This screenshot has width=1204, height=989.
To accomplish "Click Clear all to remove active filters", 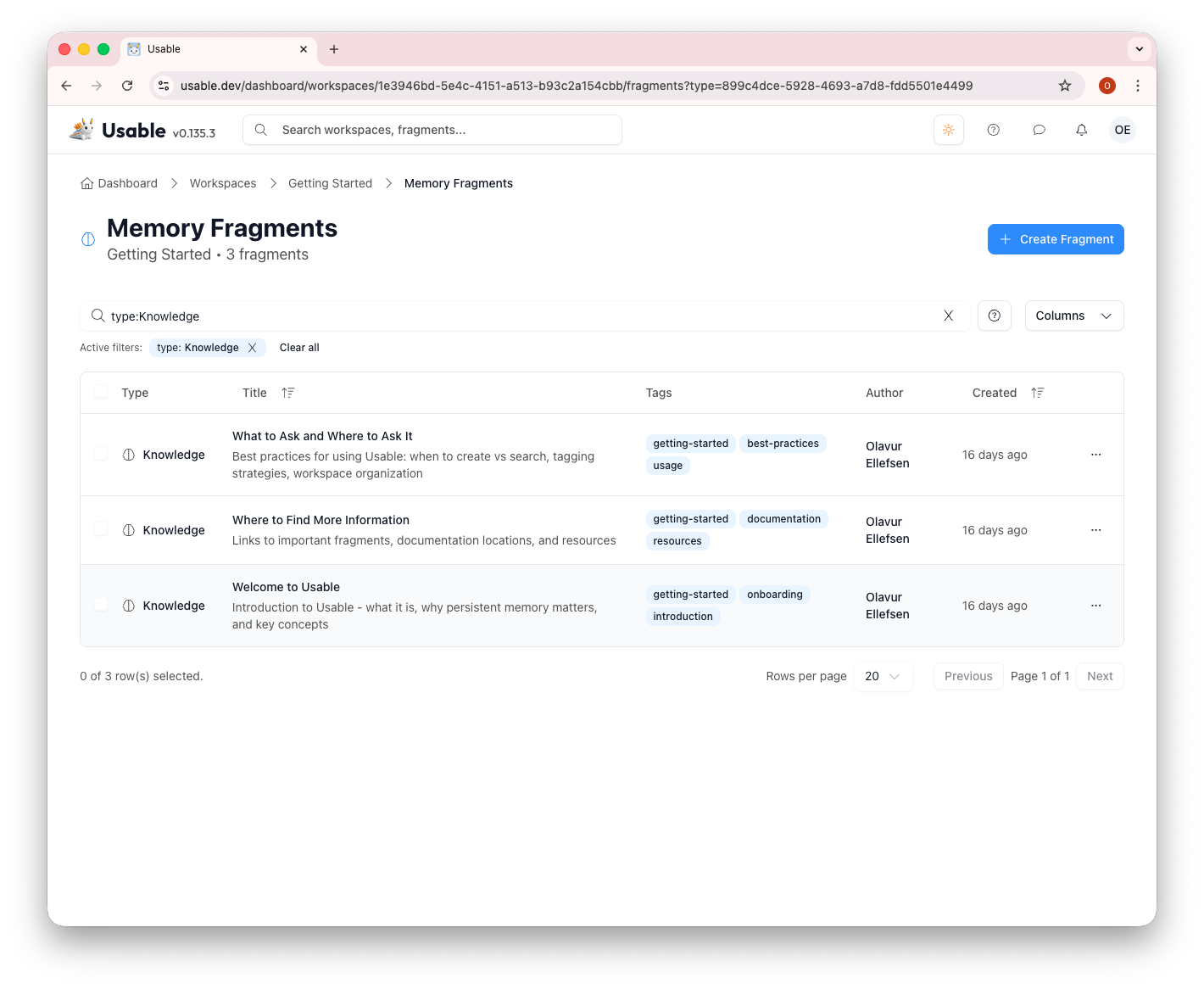I will pos(298,347).
